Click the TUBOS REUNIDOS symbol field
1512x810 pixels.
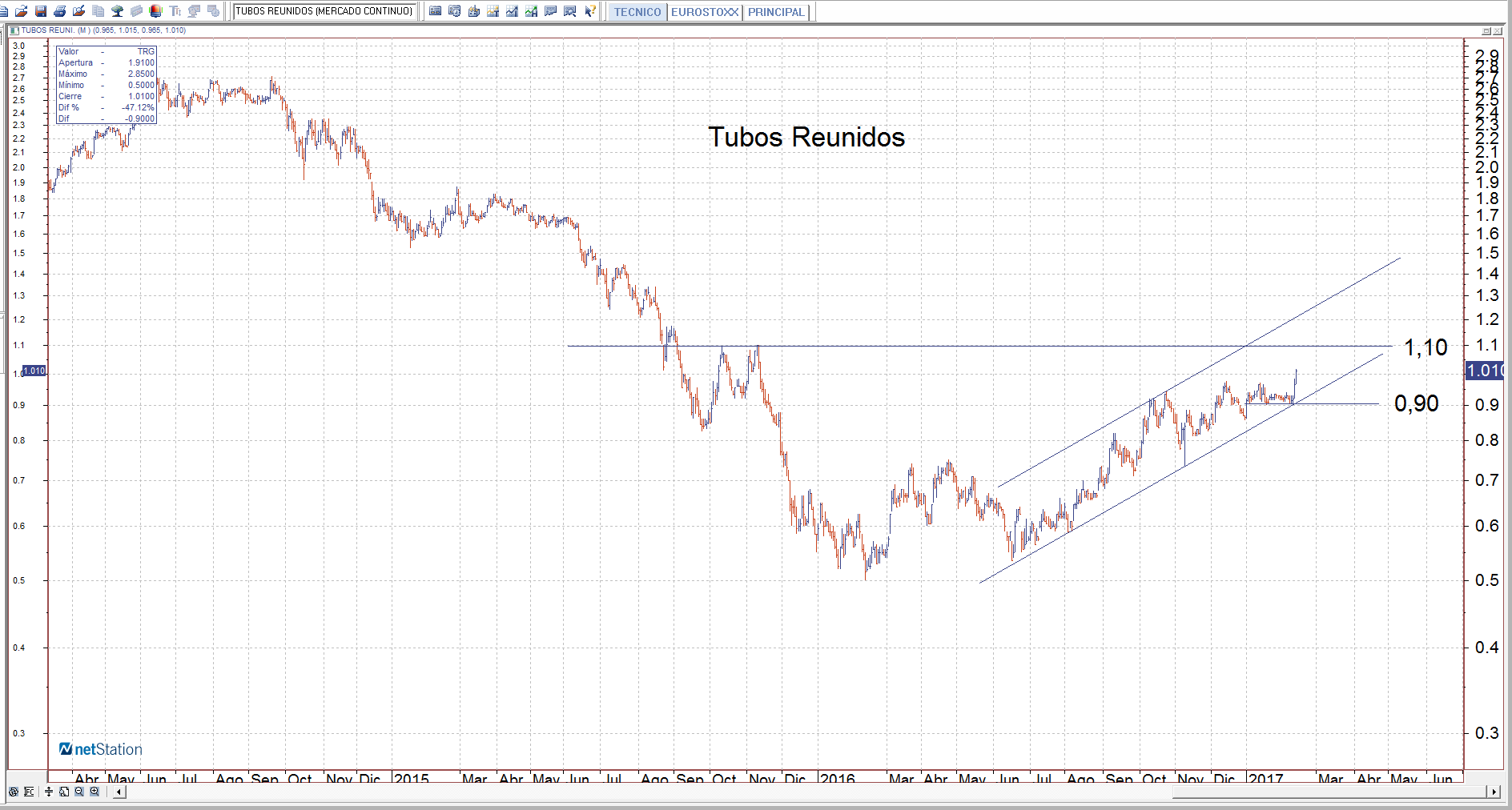324,11
